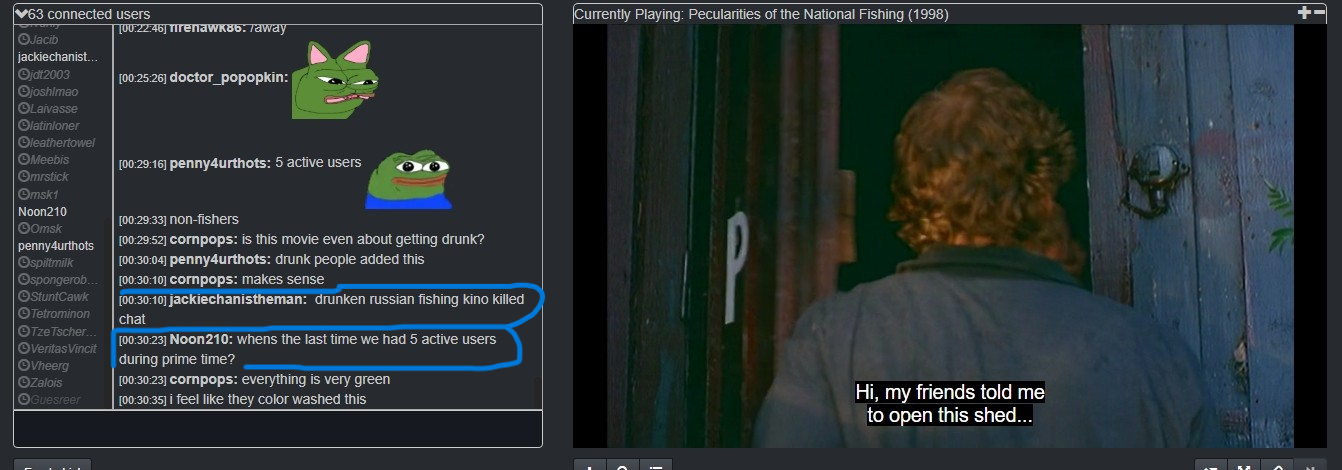This screenshot has height=470, width=1342.
Task: Click the 'non-fishers' chat message
Action: [204, 219]
